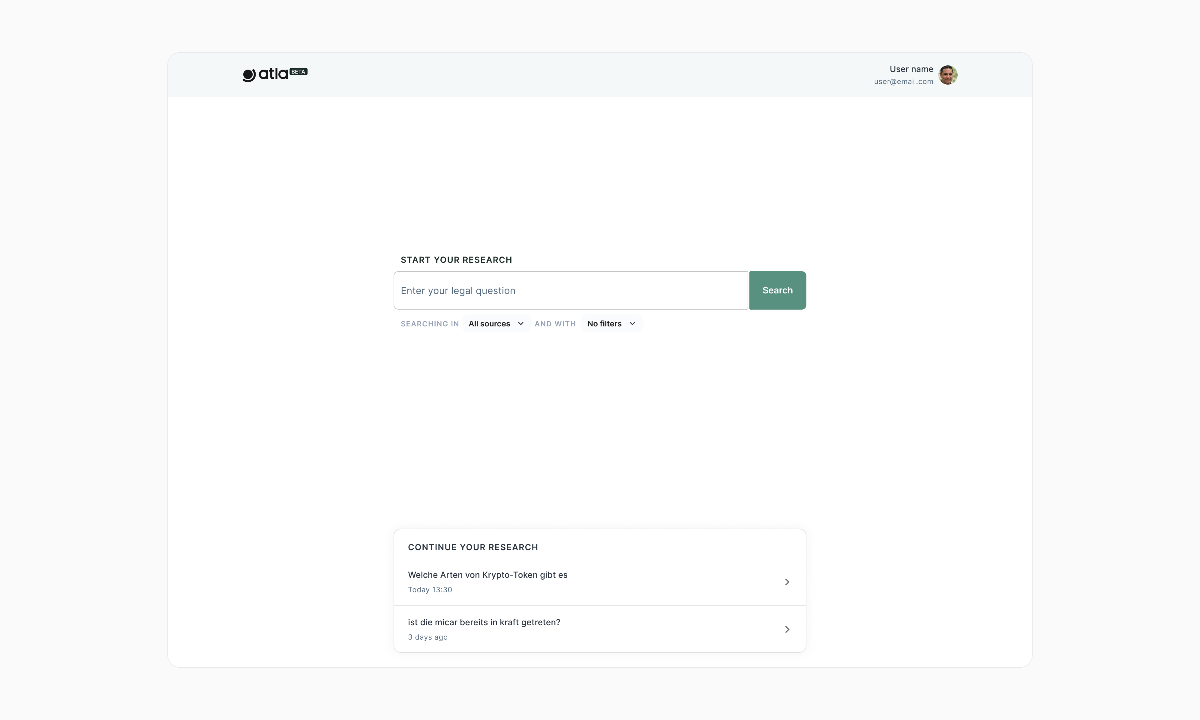
Task: Click the 'Continue your research' heading
Action: 473,547
